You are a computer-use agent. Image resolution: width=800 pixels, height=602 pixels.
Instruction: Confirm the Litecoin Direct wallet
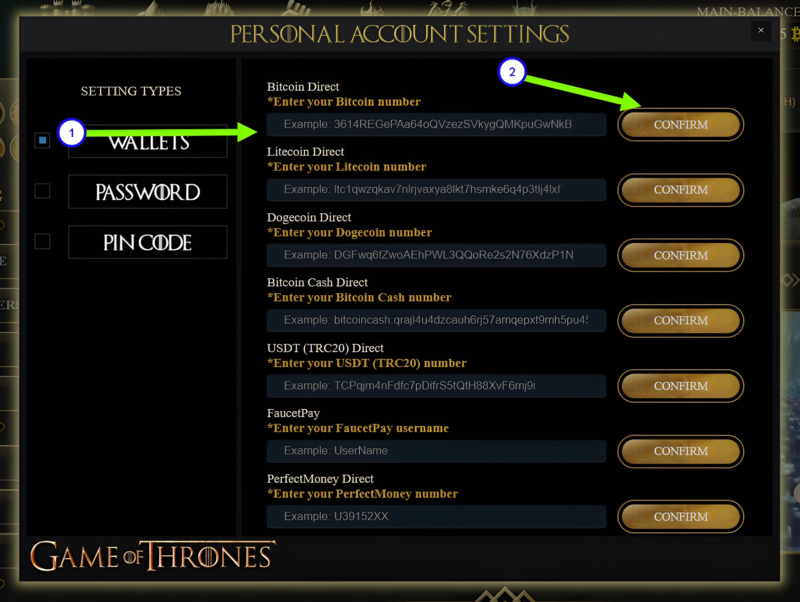click(681, 190)
